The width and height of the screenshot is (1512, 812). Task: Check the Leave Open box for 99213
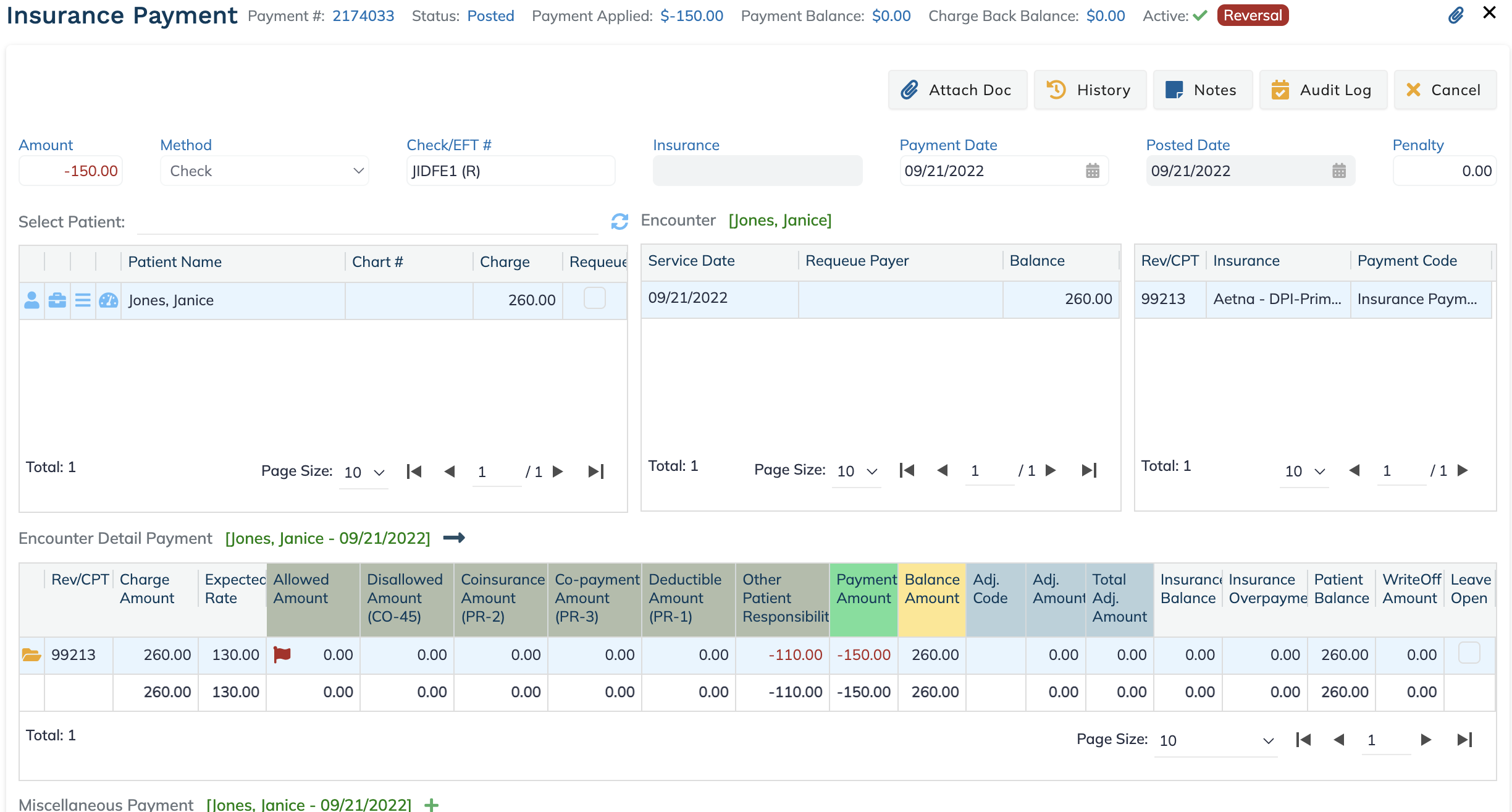tap(1469, 653)
